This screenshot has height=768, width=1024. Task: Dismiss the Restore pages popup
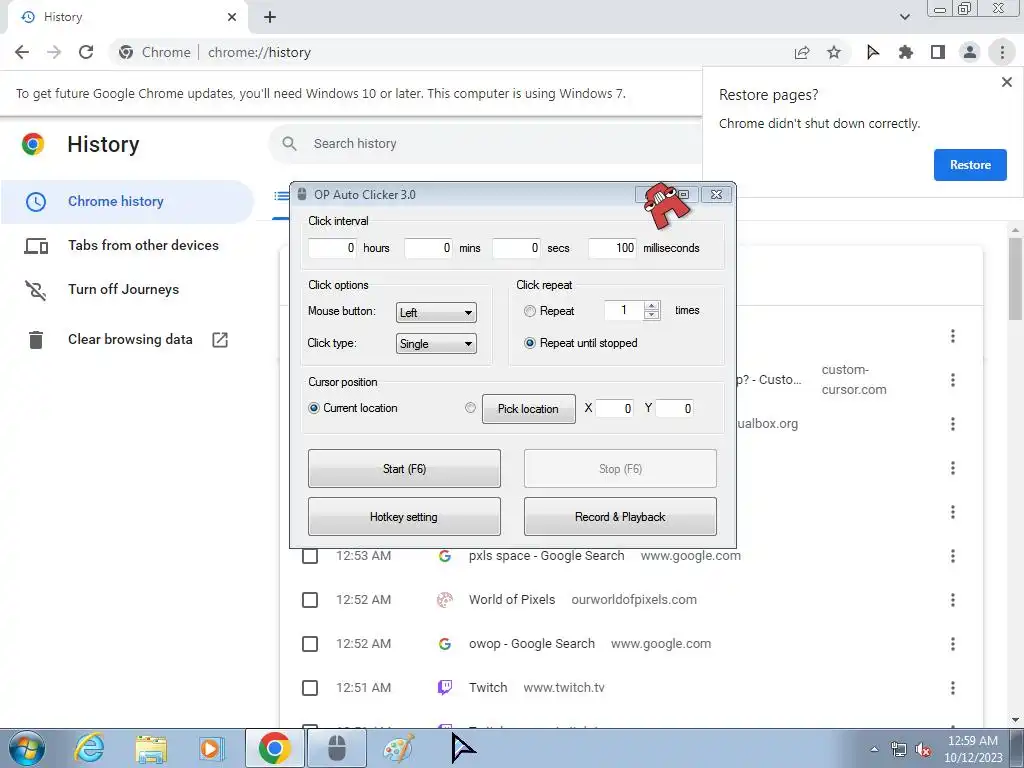[x=1006, y=82]
